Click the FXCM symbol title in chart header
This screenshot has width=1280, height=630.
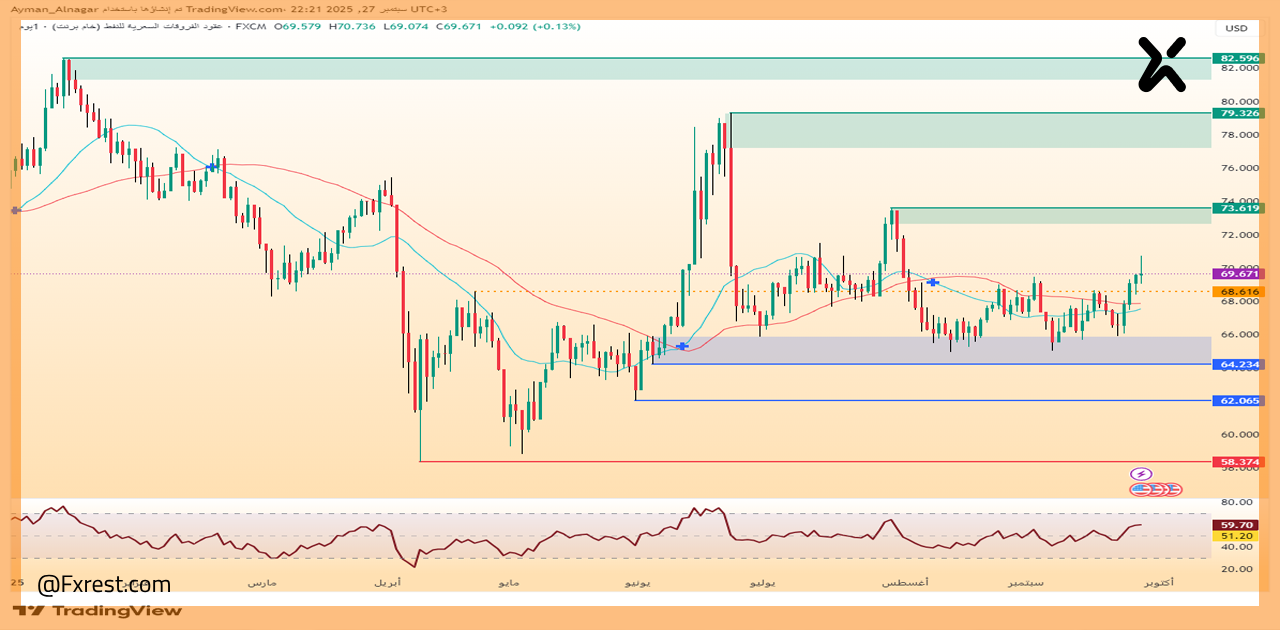click(250, 26)
